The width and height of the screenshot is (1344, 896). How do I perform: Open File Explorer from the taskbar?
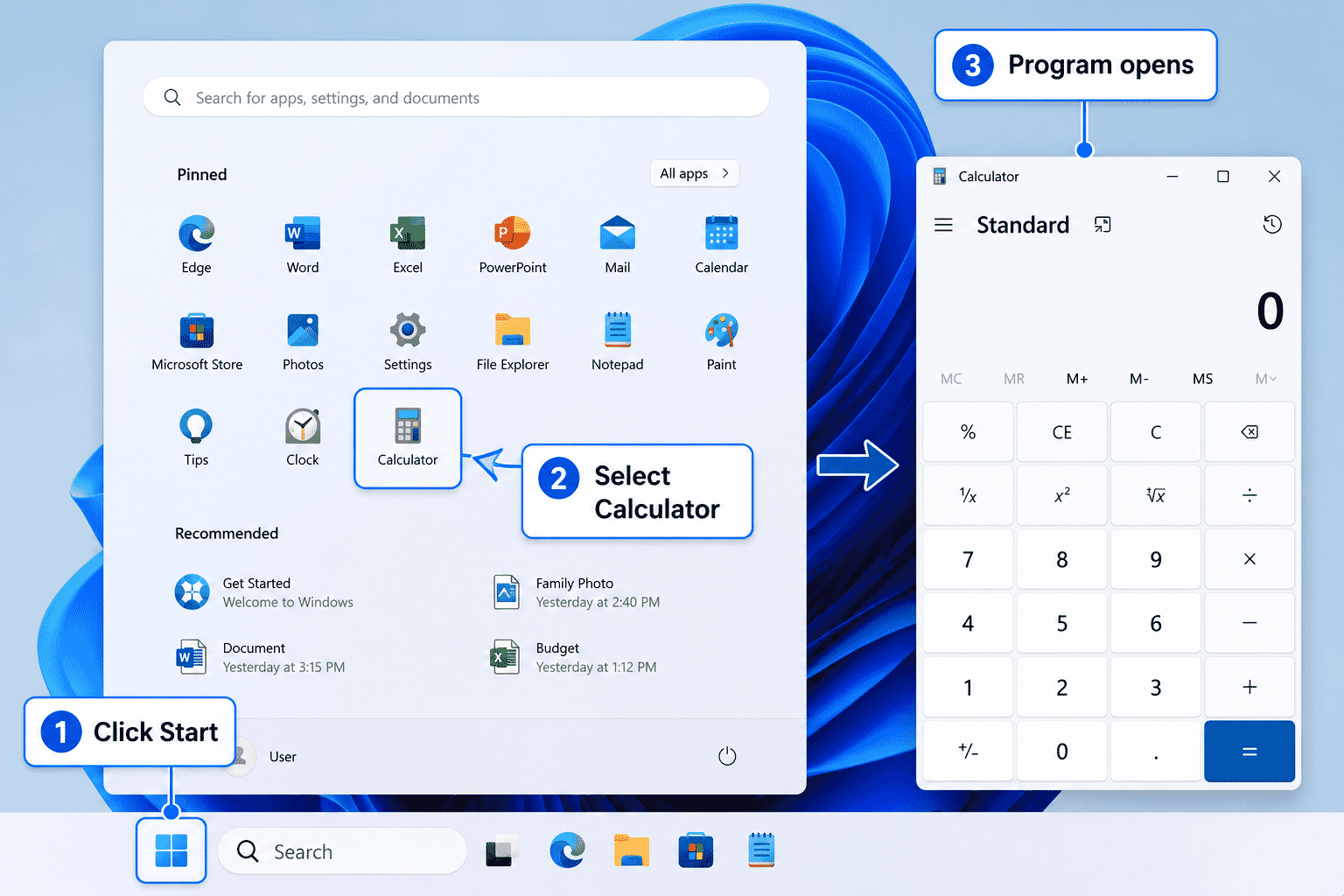(632, 850)
